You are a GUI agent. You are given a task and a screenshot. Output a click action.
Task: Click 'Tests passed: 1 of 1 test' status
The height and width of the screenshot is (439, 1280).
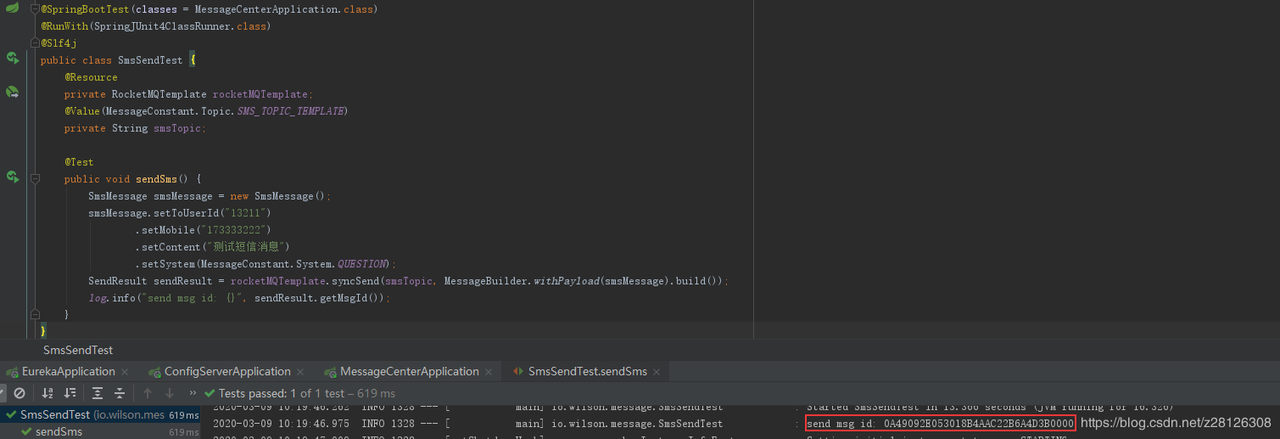[x=299, y=393]
